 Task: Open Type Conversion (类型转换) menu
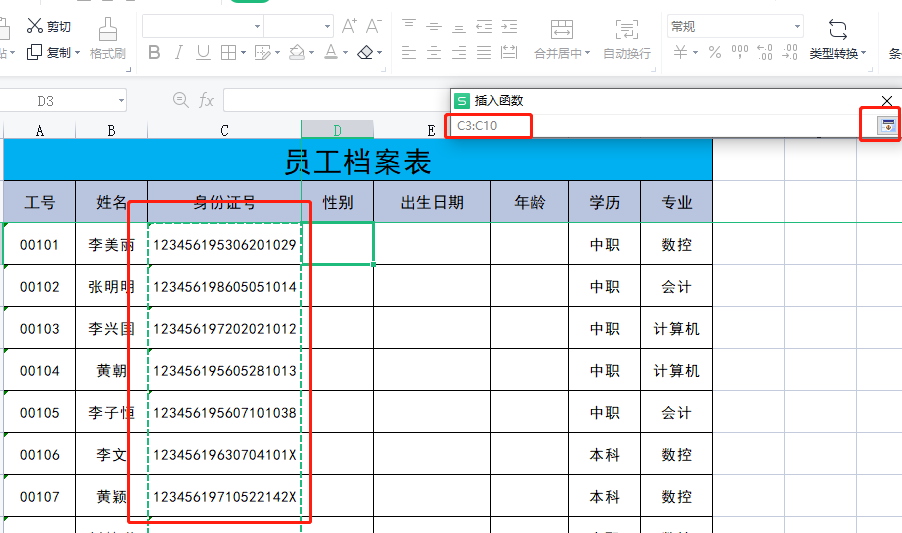[x=838, y=39]
